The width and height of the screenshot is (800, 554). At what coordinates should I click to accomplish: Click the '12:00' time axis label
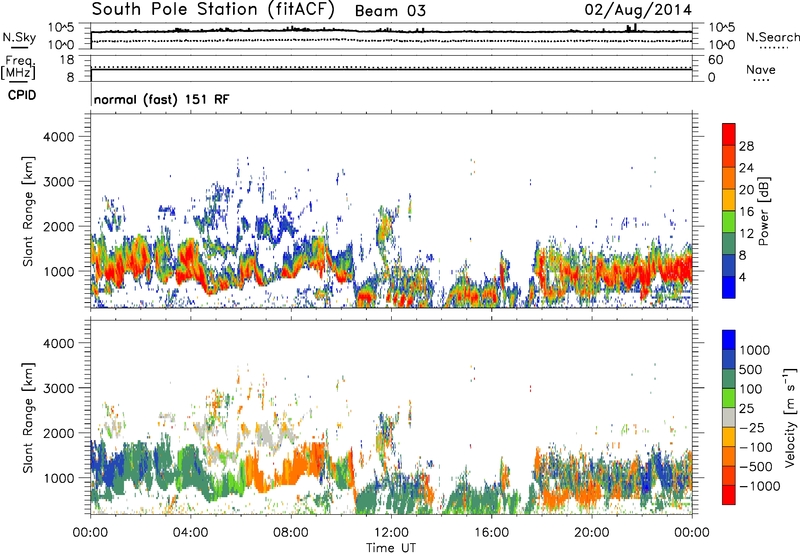pyautogui.click(x=391, y=533)
